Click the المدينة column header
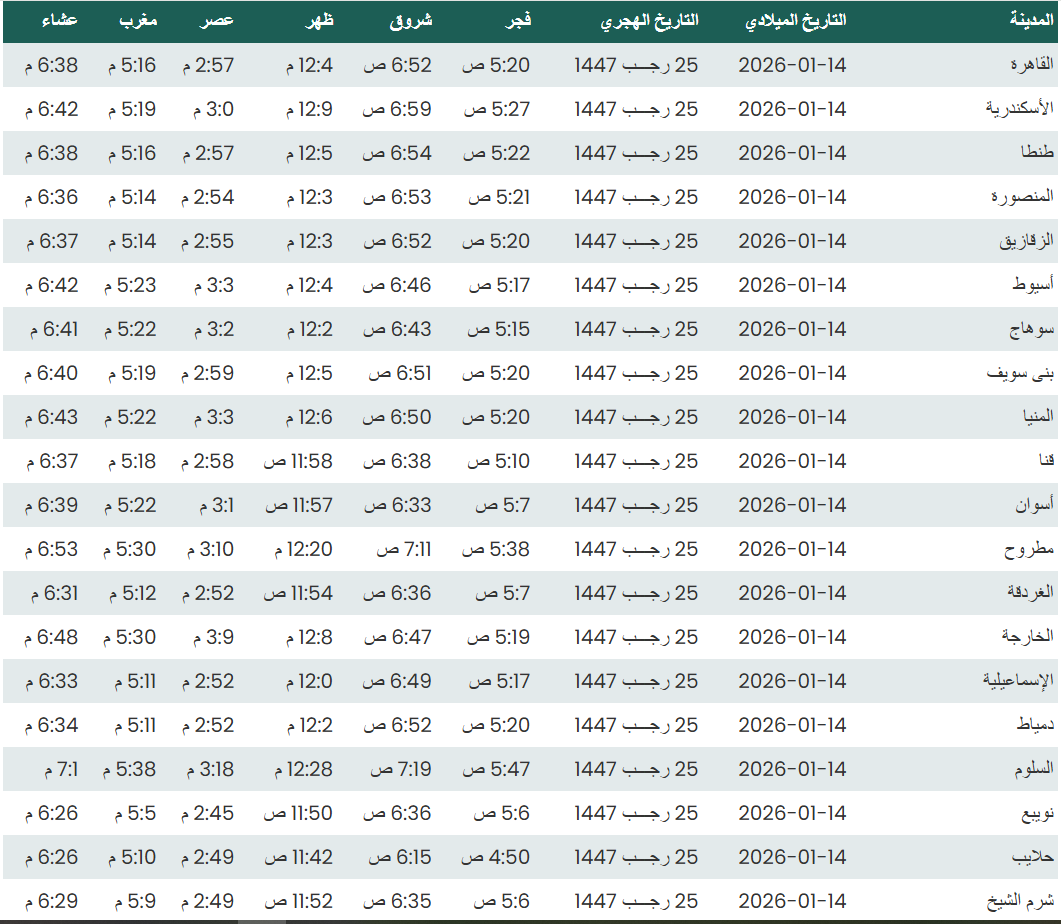The width and height of the screenshot is (1061, 924). [x=1031, y=21]
